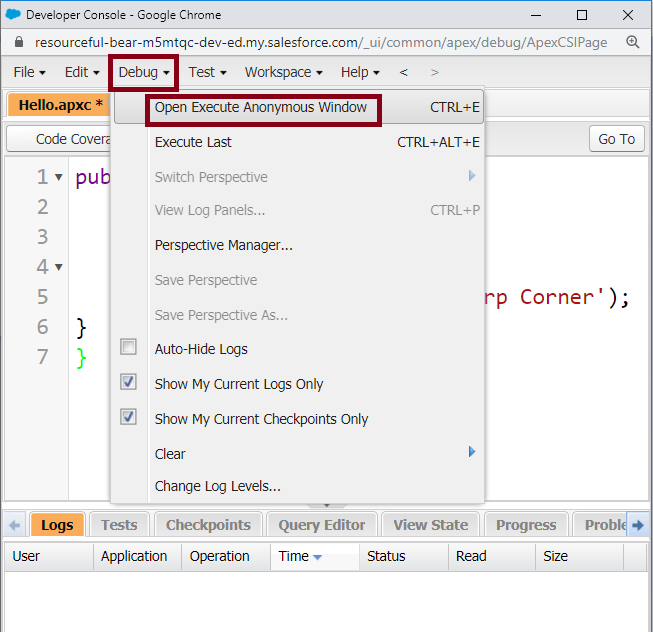This screenshot has width=653, height=632.
Task: Click the User column header
Action: click(49, 556)
